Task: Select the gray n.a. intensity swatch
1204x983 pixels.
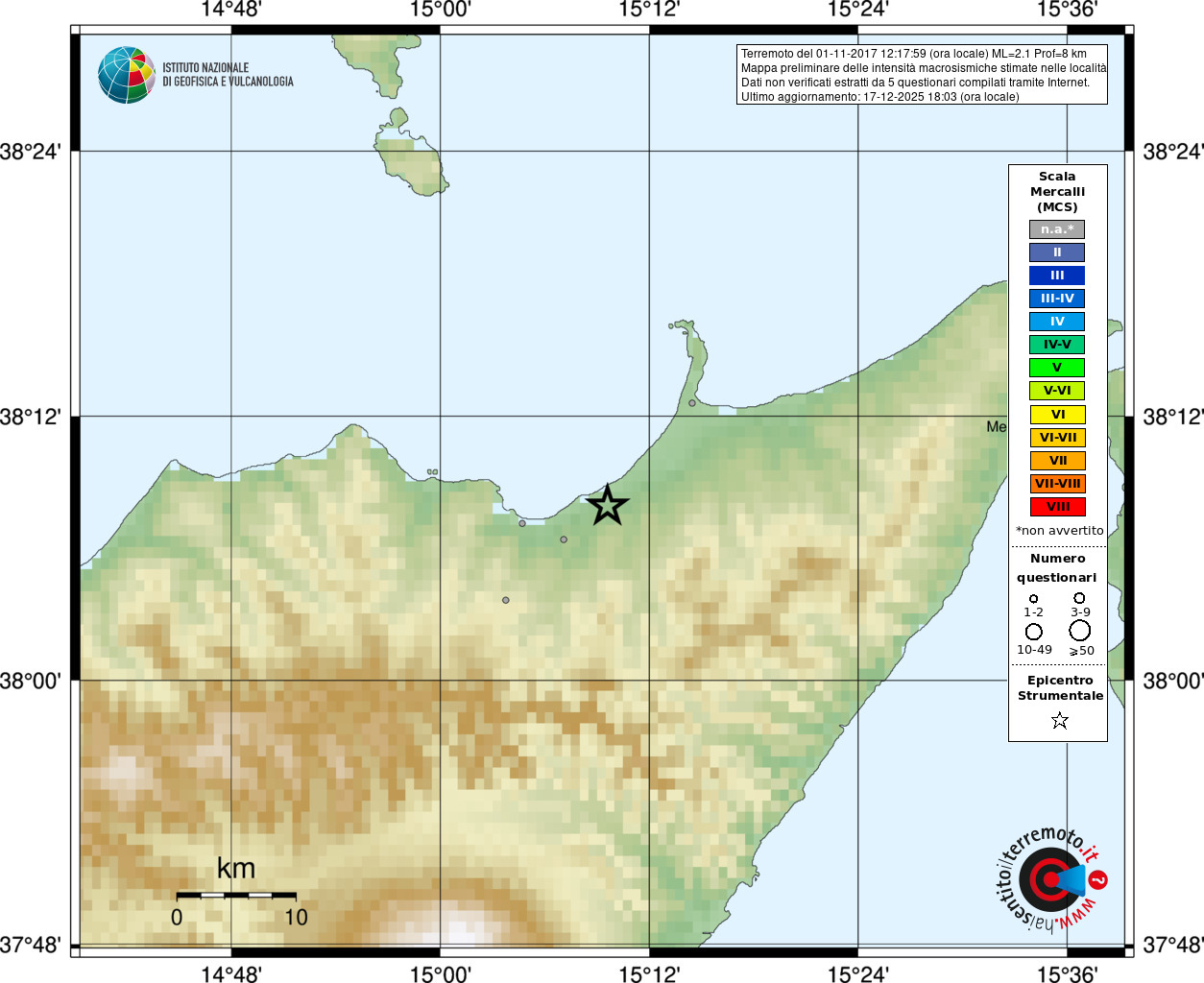Action: [1057, 229]
